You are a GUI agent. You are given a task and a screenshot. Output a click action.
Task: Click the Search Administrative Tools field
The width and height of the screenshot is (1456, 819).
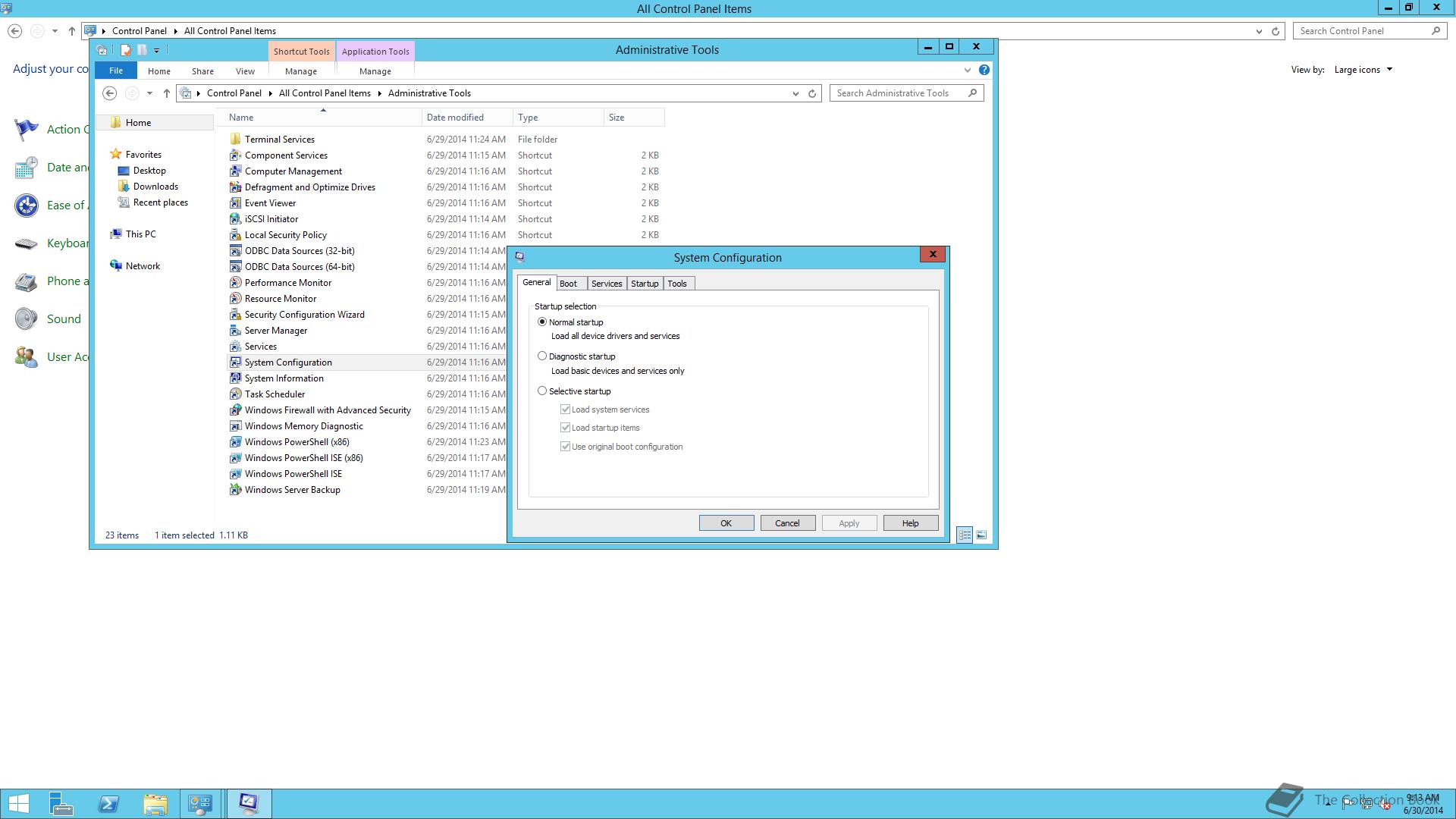906,93
